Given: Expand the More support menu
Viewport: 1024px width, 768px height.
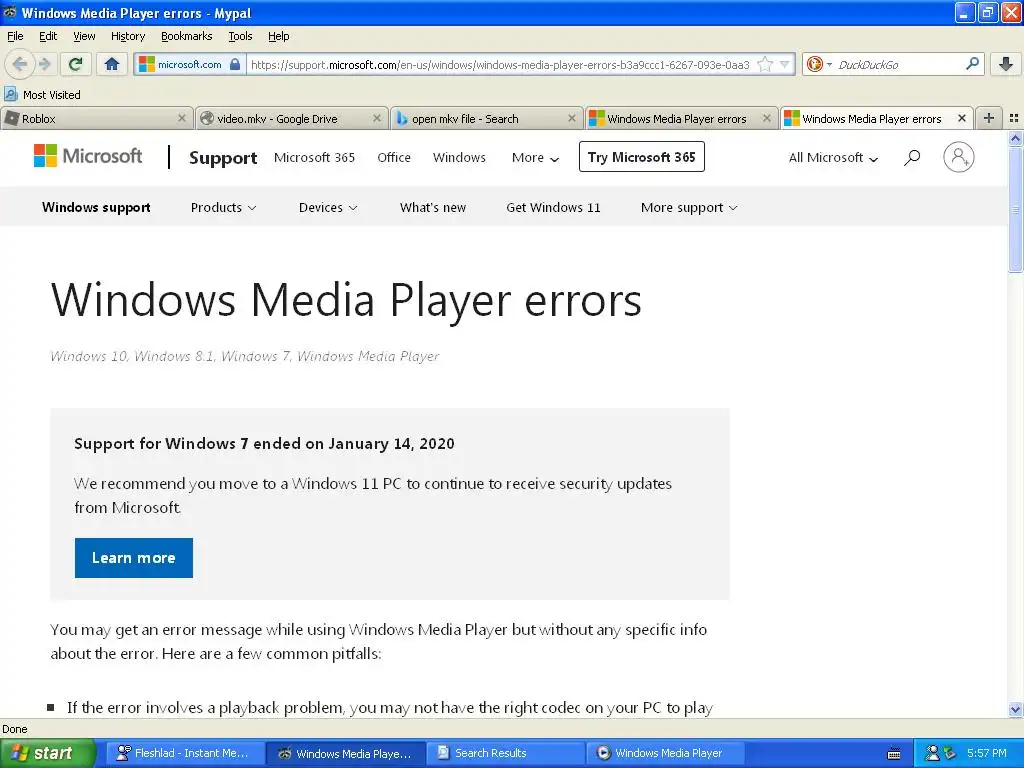Looking at the screenshot, I should point(689,207).
